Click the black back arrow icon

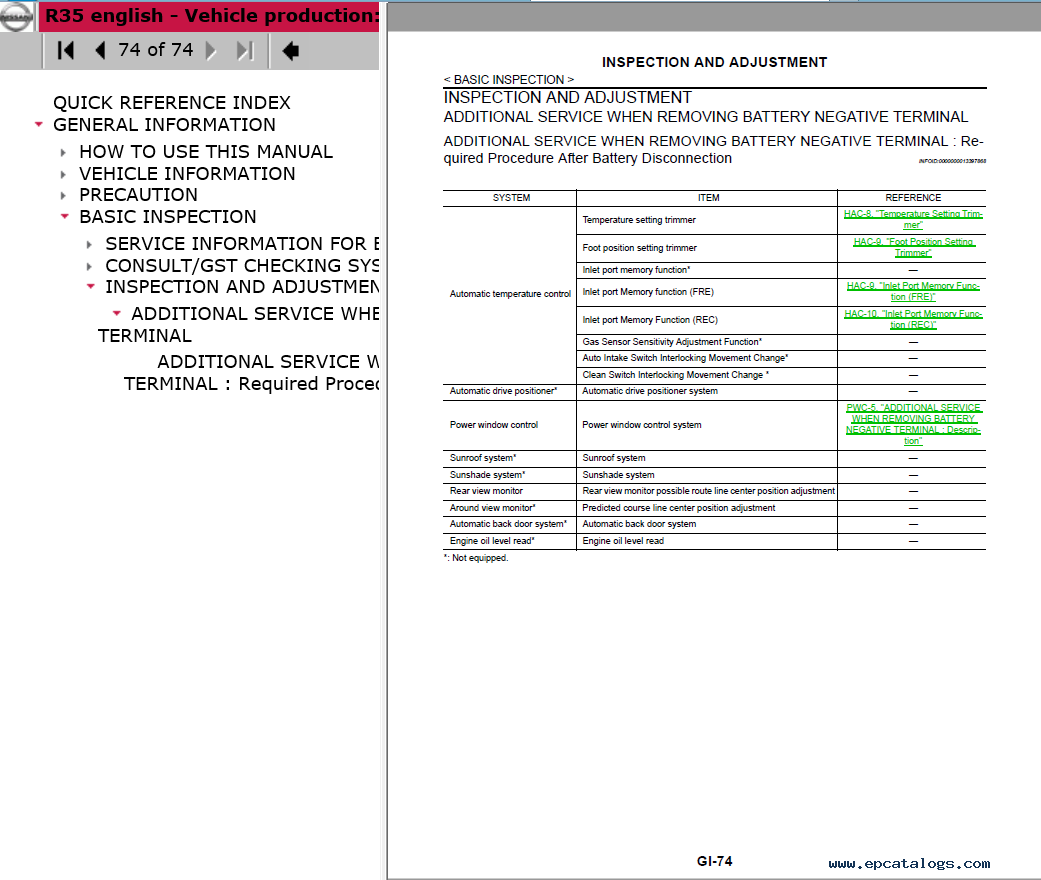pyautogui.click(x=290, y=50)
